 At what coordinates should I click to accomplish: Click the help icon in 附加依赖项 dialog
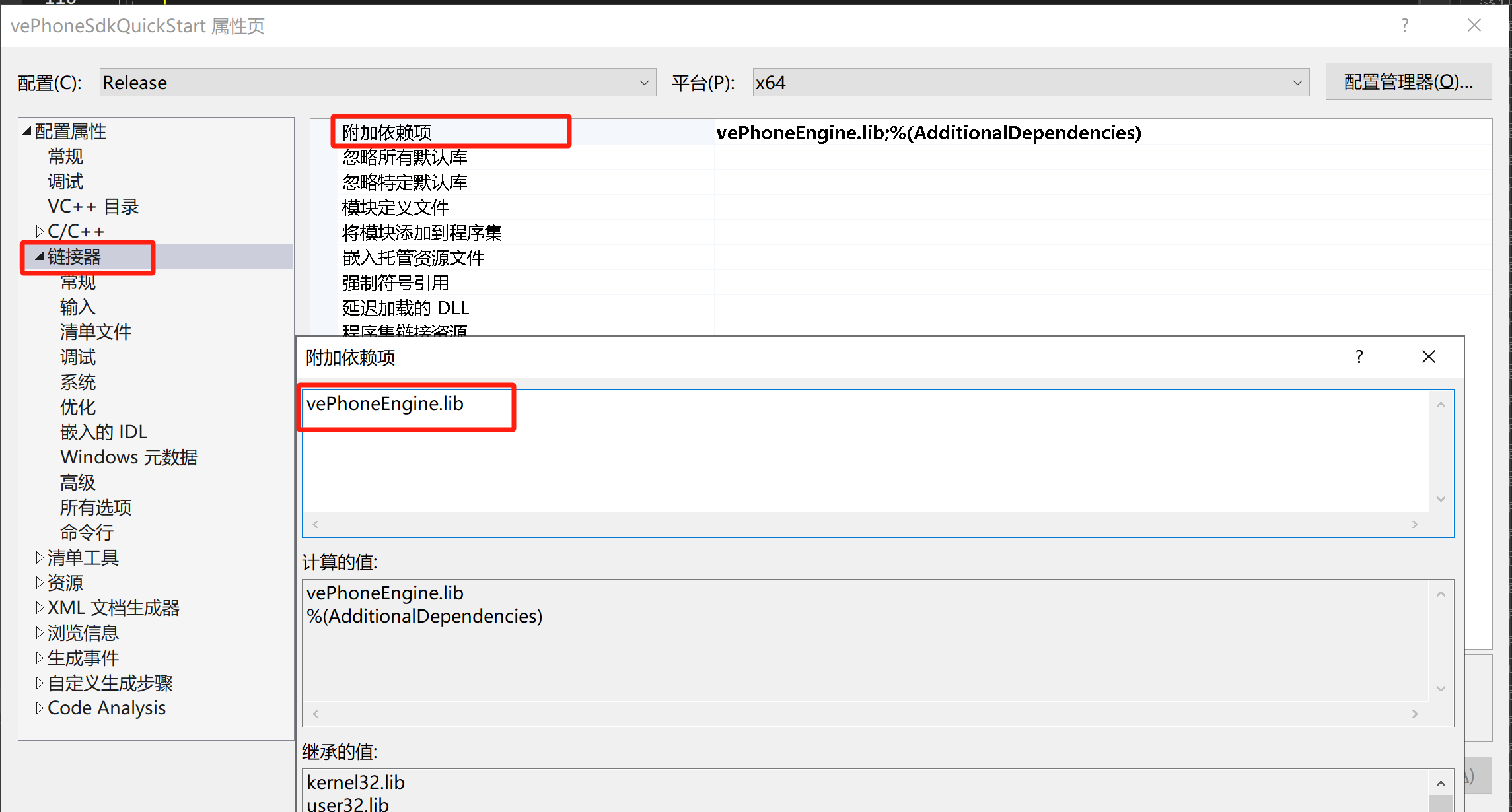pos(1359,357)
